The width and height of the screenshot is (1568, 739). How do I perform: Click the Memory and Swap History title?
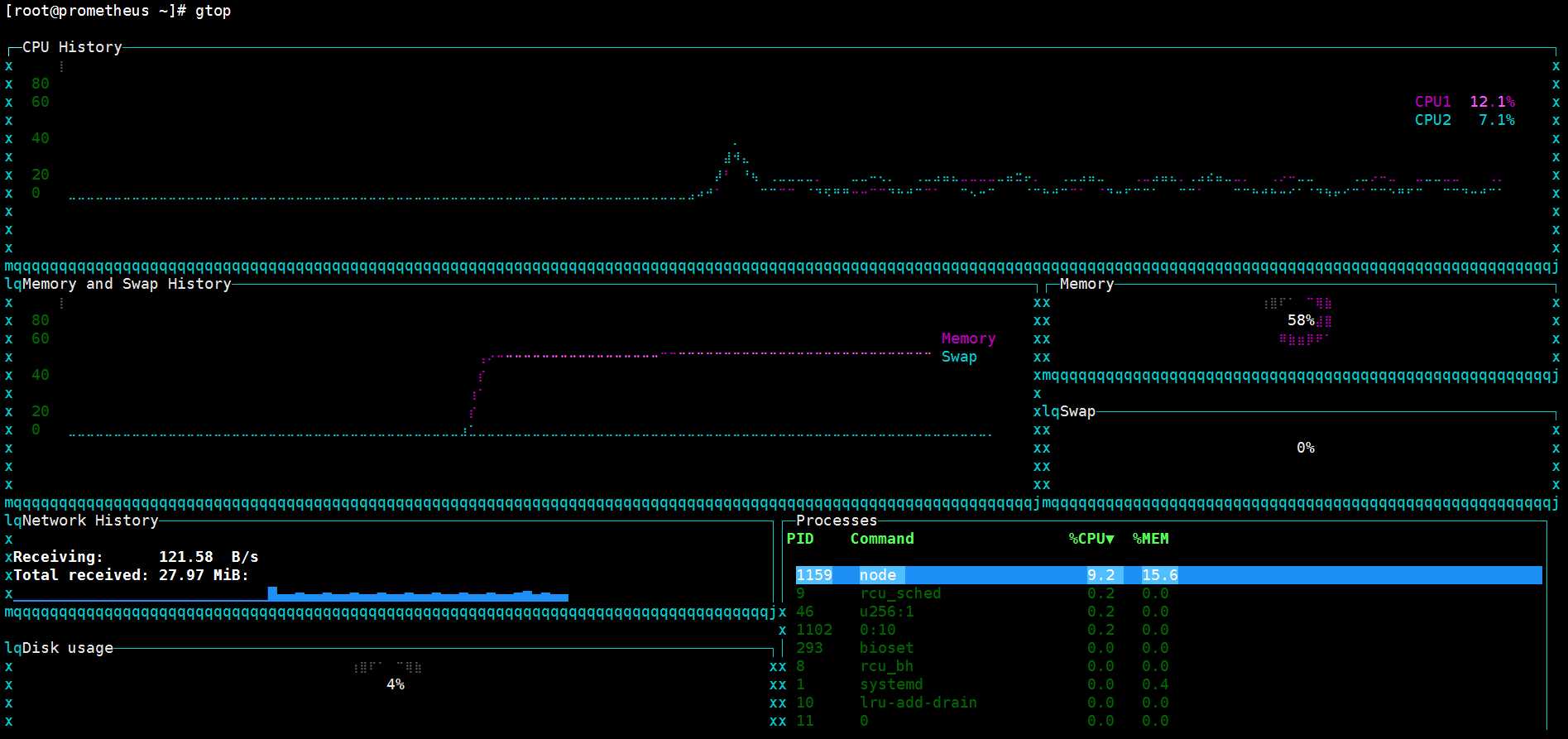127,284
